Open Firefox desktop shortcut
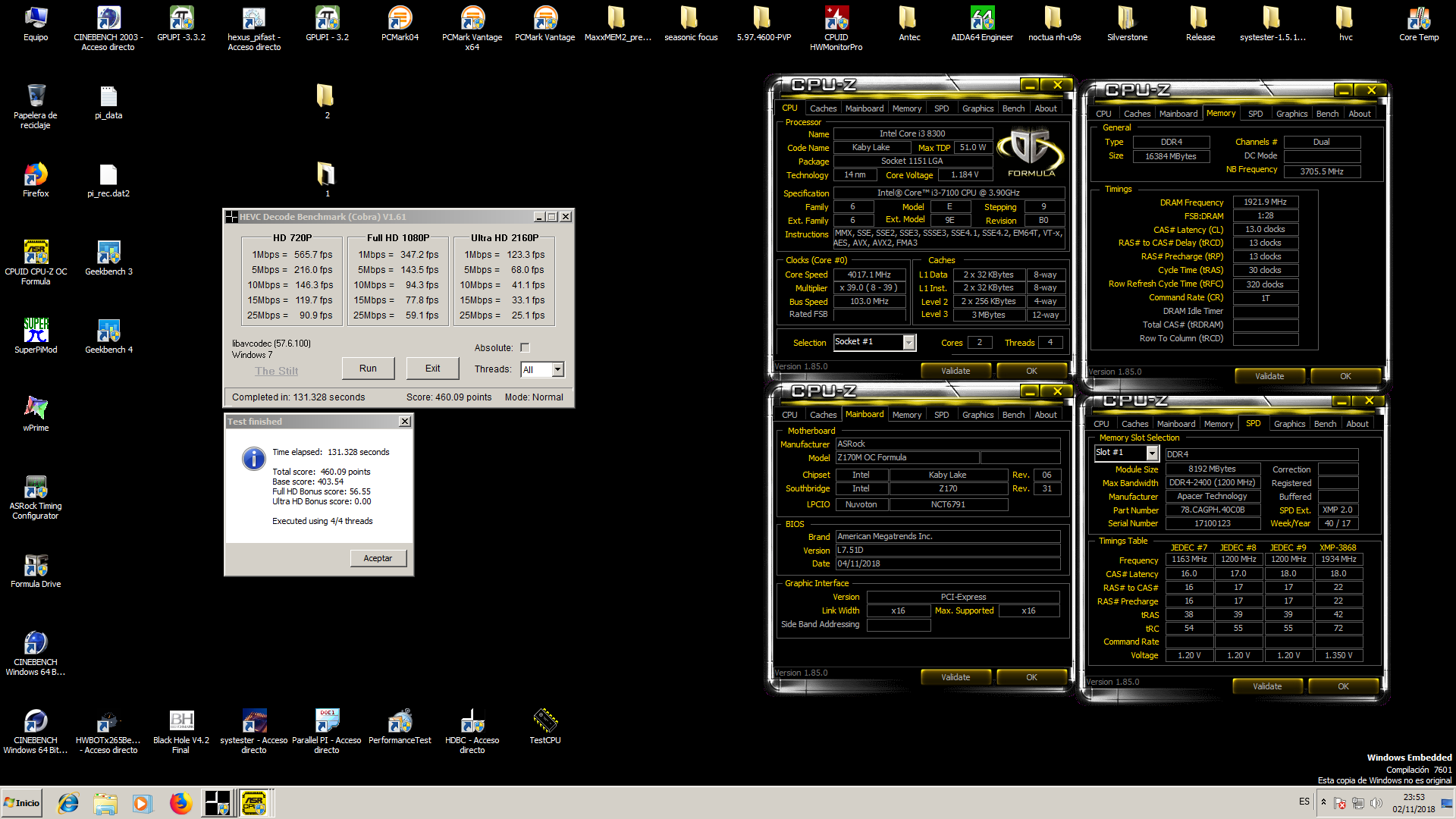 click(x=36, y=180)
